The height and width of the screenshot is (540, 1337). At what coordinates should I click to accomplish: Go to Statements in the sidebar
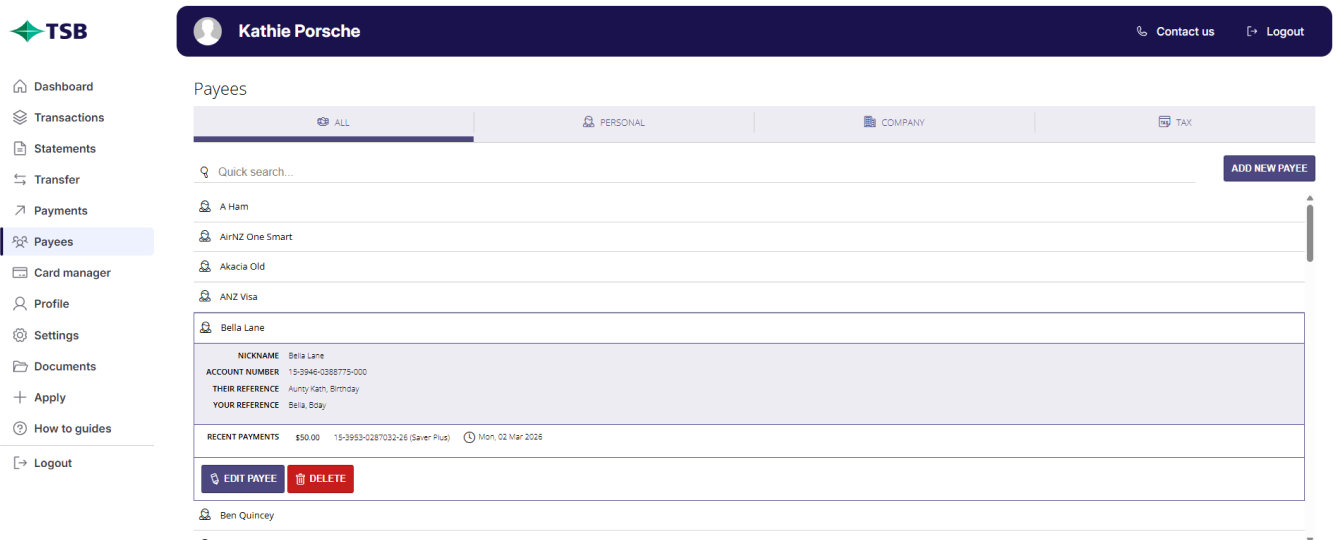[78, 149]
